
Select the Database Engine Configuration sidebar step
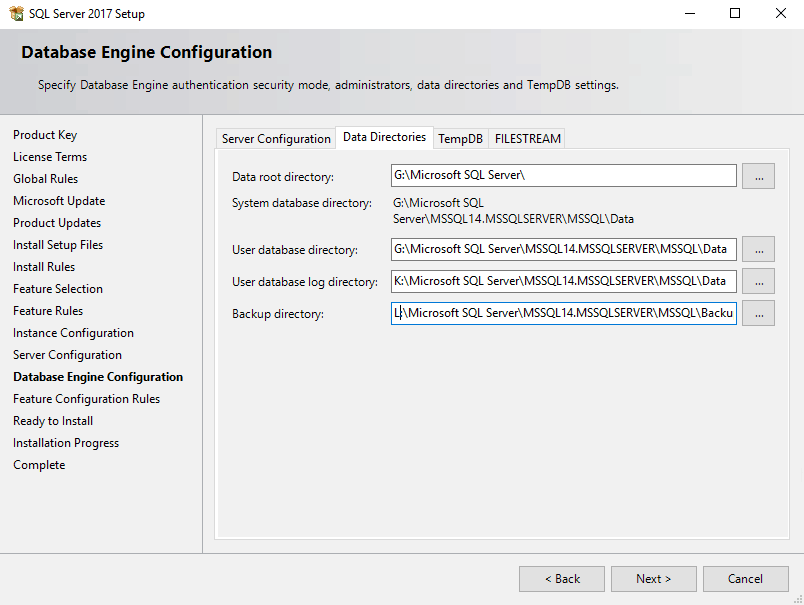pyautogui.click(x=98, y=377)
